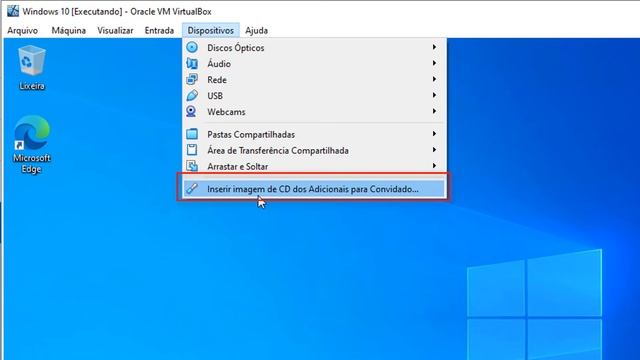Click the Discos Ópticos disc icon

(192, 47)
